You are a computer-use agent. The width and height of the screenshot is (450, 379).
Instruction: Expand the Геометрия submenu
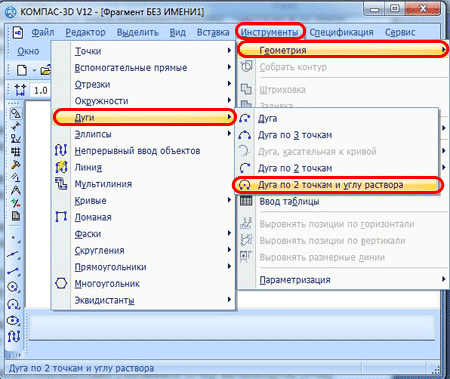click(x=342, y=50)
